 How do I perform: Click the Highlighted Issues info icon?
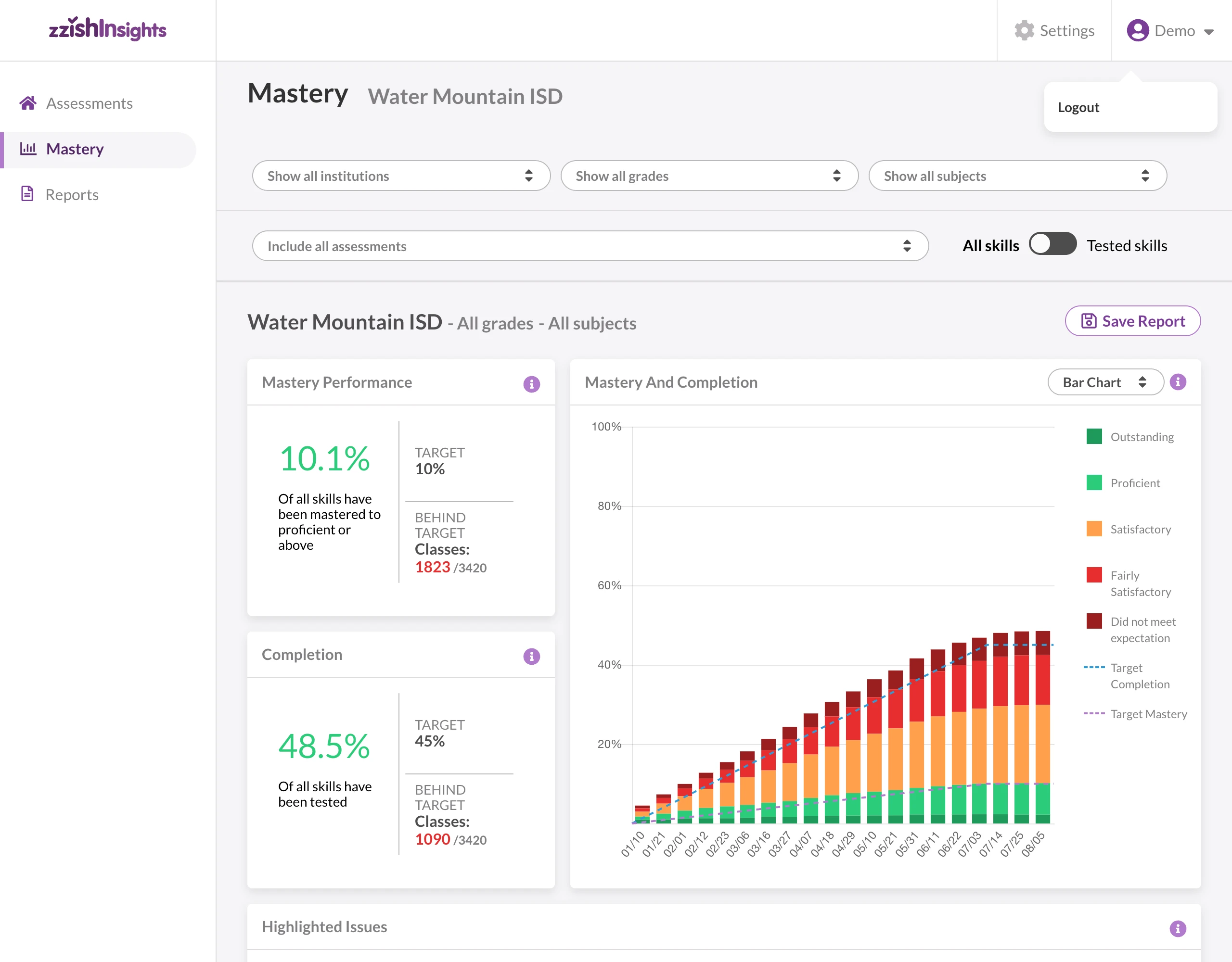click(1179, 929)
